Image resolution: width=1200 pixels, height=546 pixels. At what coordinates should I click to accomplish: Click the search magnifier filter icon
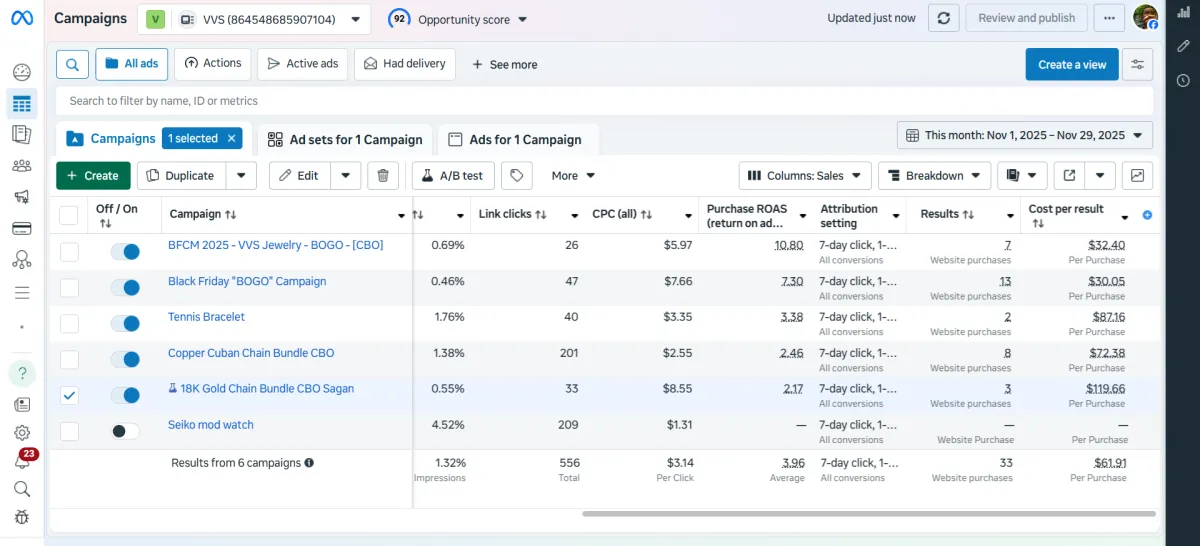tap(72, 64)
